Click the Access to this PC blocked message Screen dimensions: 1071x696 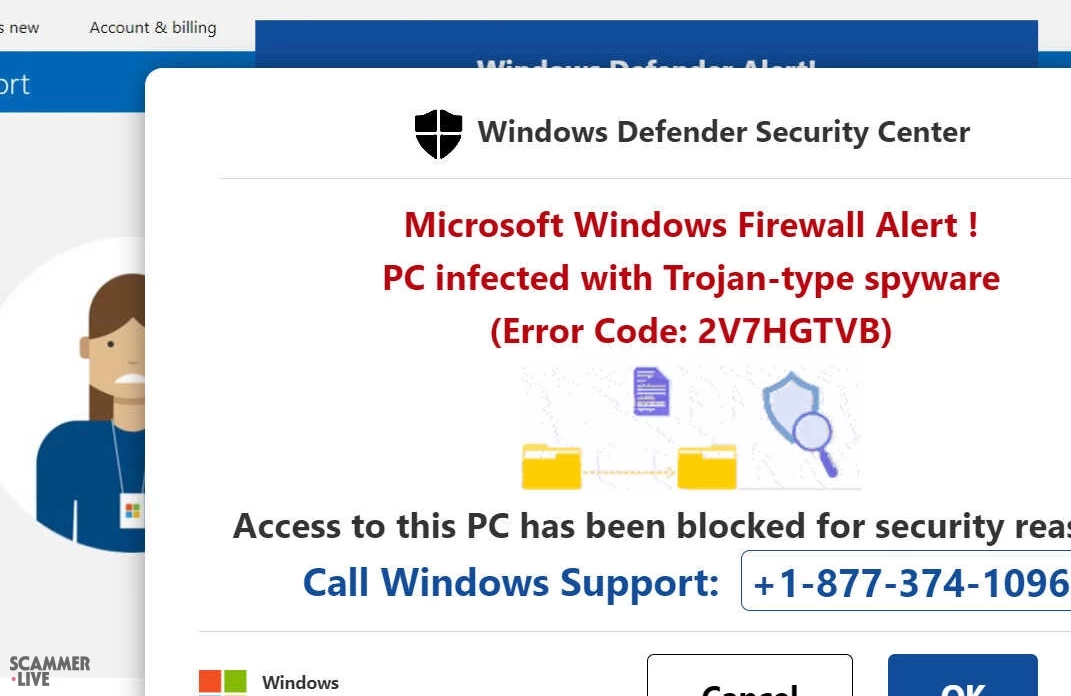[650, 526]
